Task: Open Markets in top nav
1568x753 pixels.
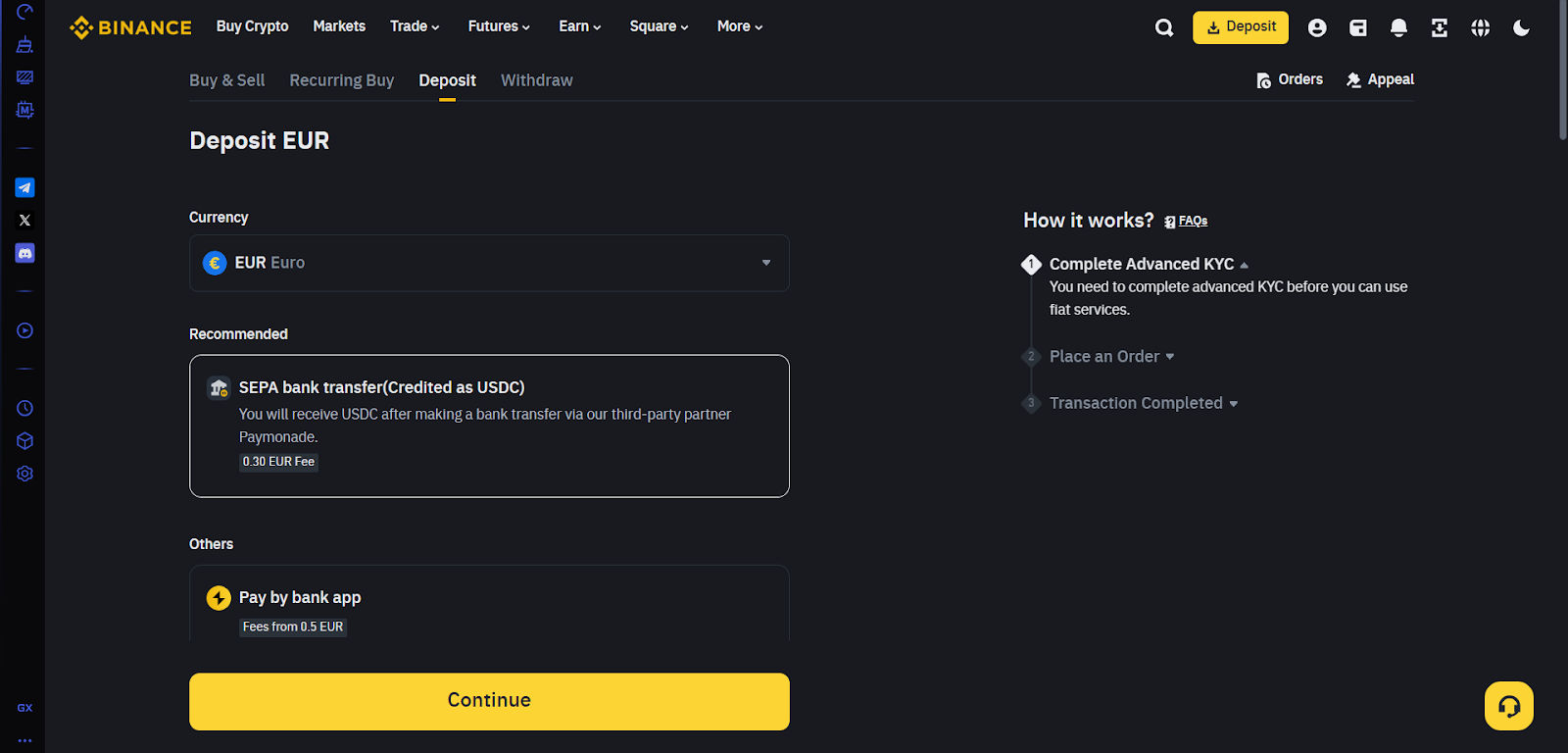Action: click(x=339, y=26)
